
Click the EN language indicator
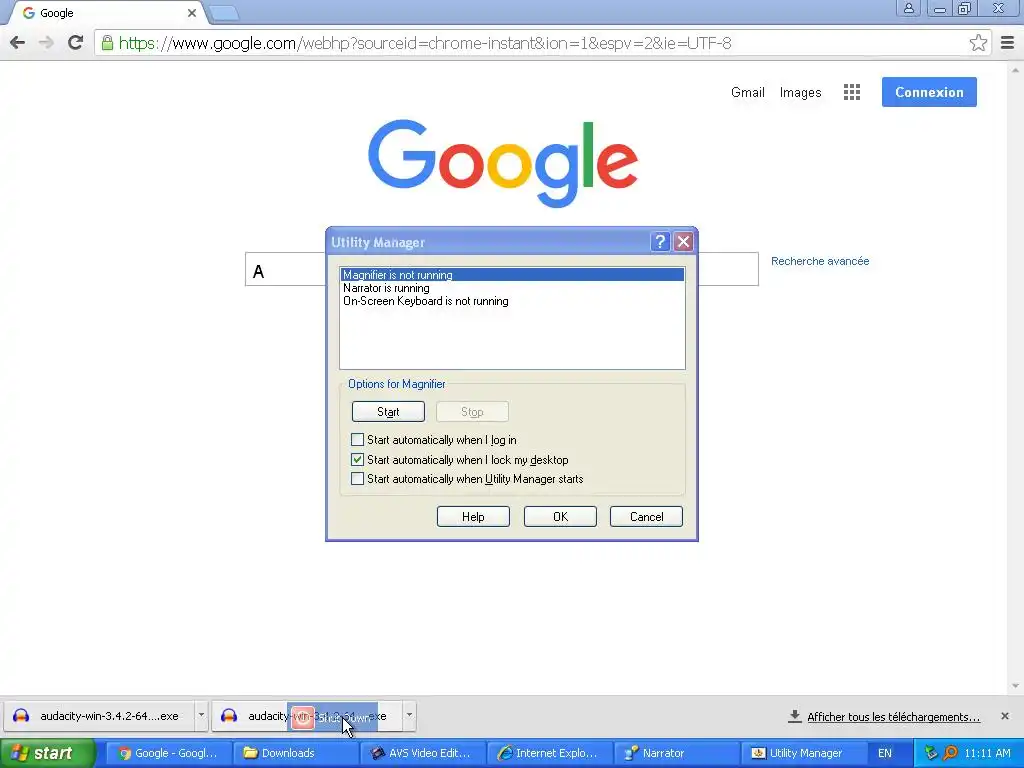(x=884, y=753)
